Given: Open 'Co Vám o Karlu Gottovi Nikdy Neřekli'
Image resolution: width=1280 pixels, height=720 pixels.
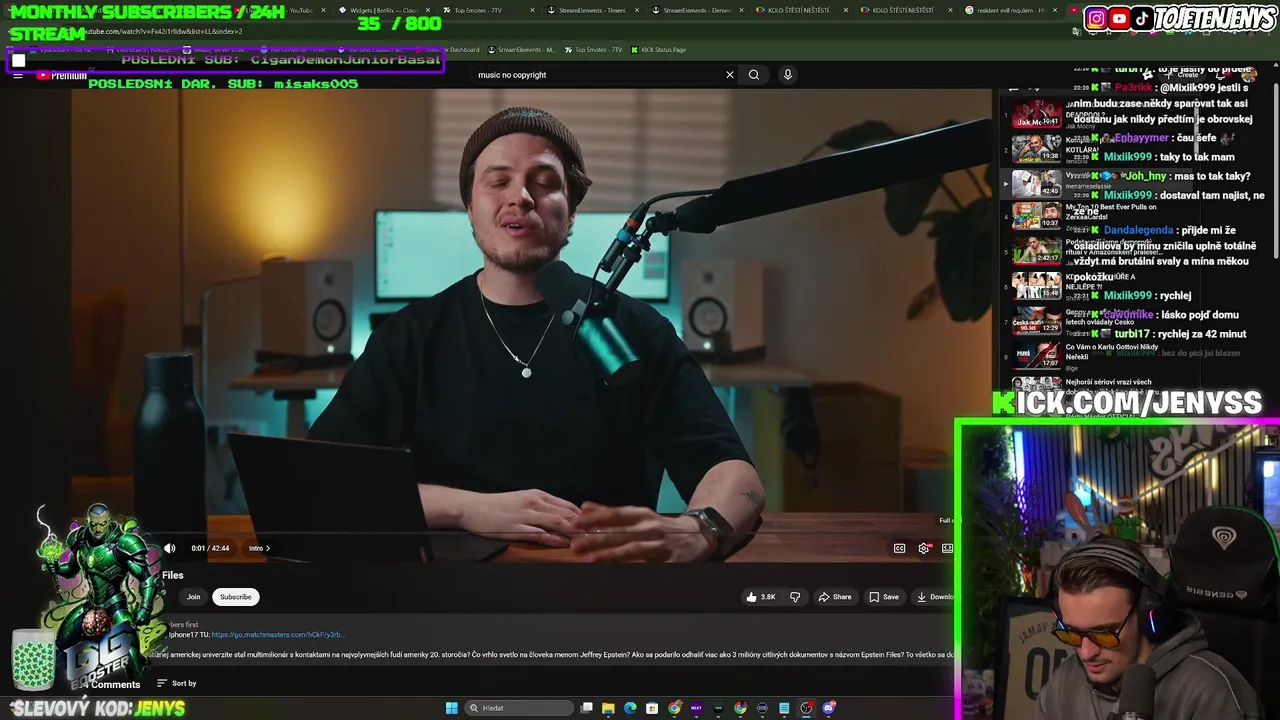Looking at the screenshot, I should (1111, 352).
